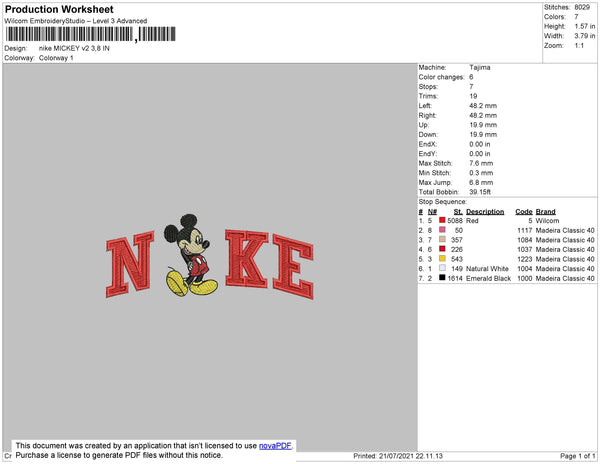Click the Left value 48.2 mm

tap(483, 106)
